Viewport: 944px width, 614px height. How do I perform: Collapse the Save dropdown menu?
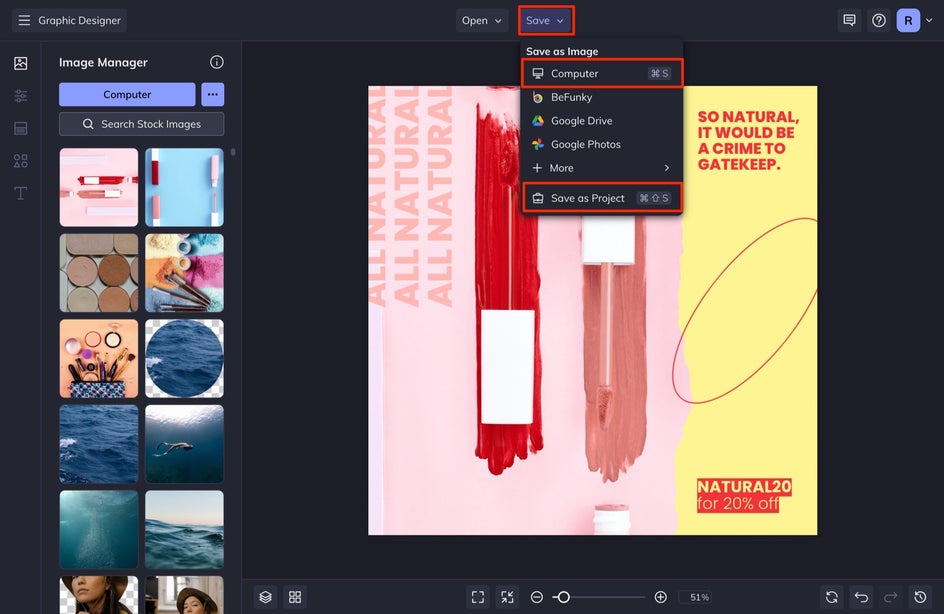pyautogui.click(x=546, y=20)
